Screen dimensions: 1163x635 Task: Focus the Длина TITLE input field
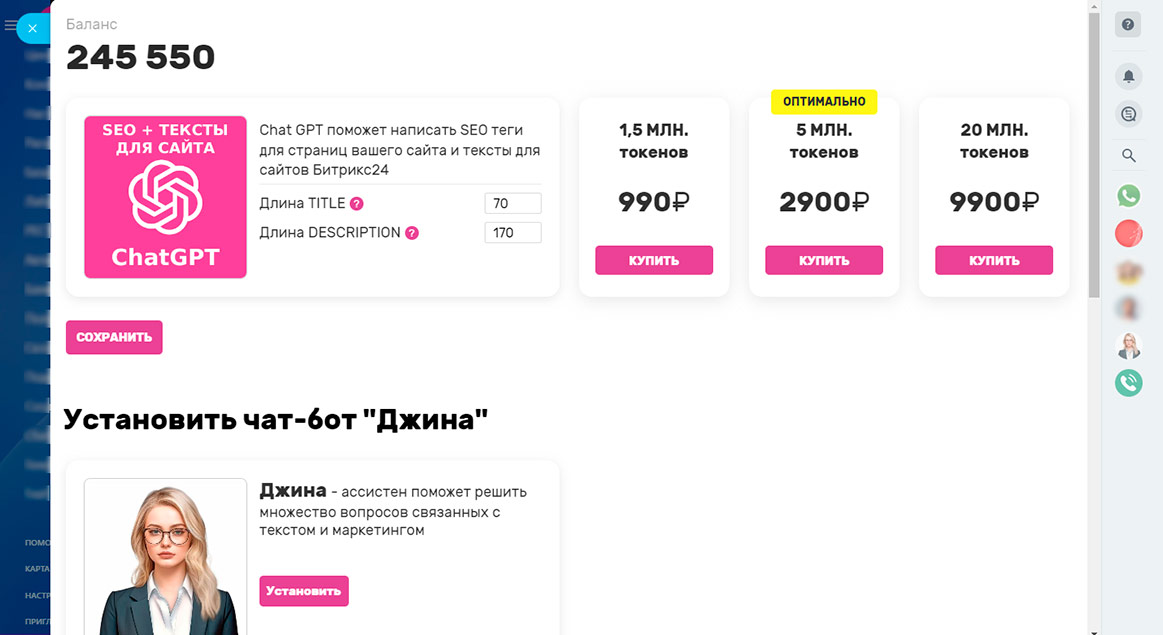(x=512, y=204)
